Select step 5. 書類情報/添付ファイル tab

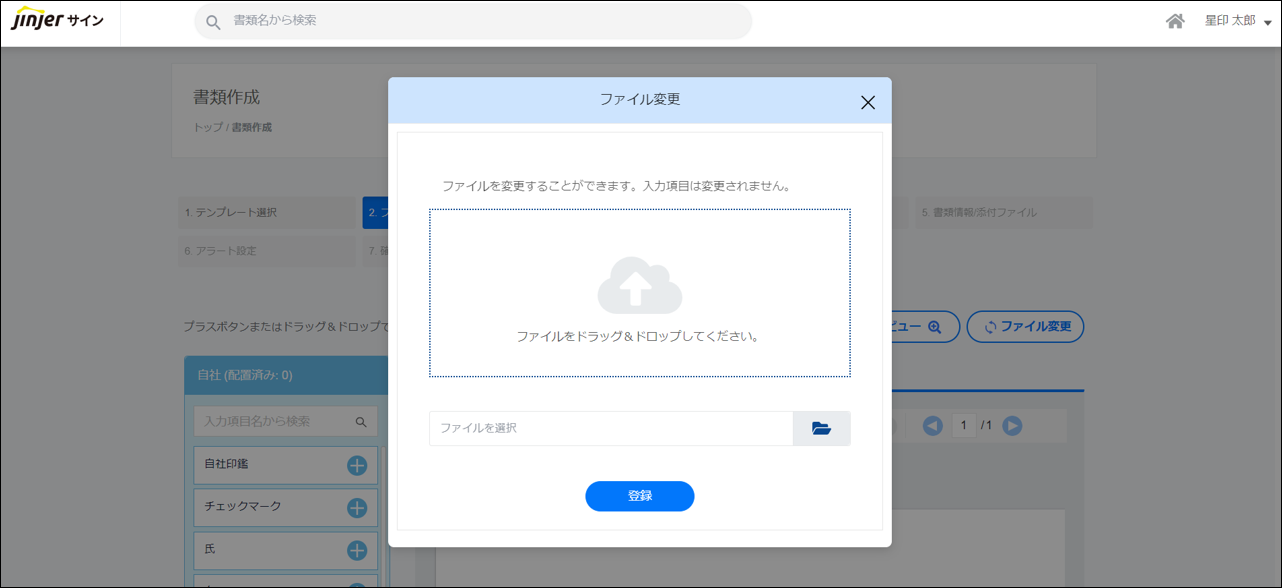(x=1003, y=213)
